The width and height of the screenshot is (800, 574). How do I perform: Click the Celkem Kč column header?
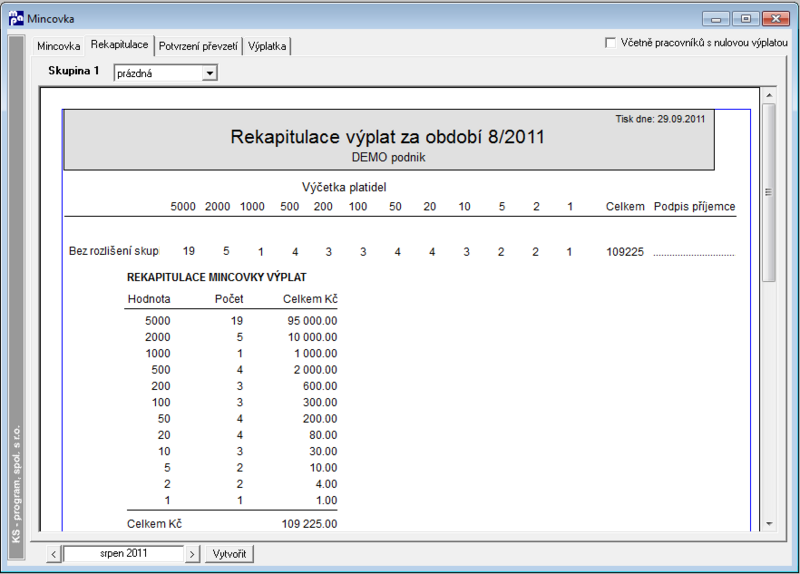pos(310,299)
